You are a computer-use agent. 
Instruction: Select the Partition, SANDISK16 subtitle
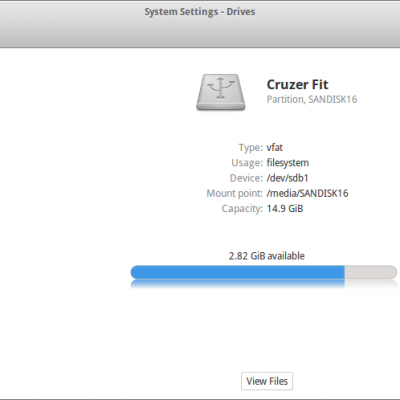pyautogui.click(x=312, y=99)
